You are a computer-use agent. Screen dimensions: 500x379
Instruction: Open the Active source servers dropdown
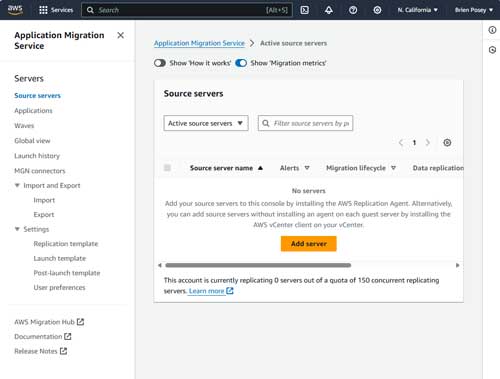pyautogui.click(x=206, y=123)
